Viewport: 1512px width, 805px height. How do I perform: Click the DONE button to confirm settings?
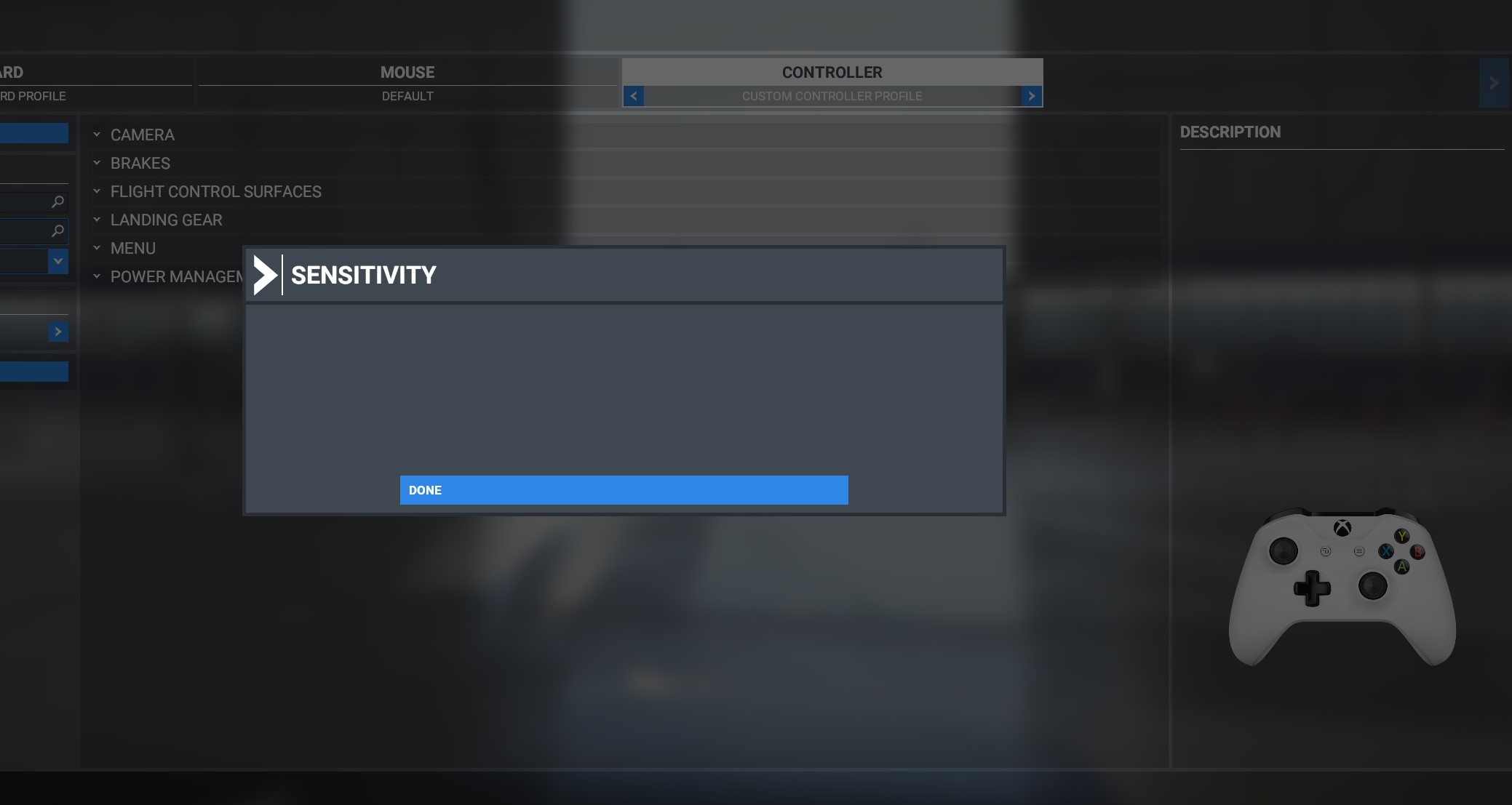[x=624, y=490]
